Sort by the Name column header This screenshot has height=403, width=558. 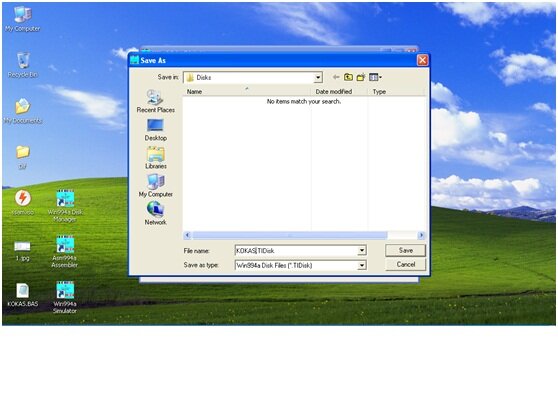click(x=247, y=91)
